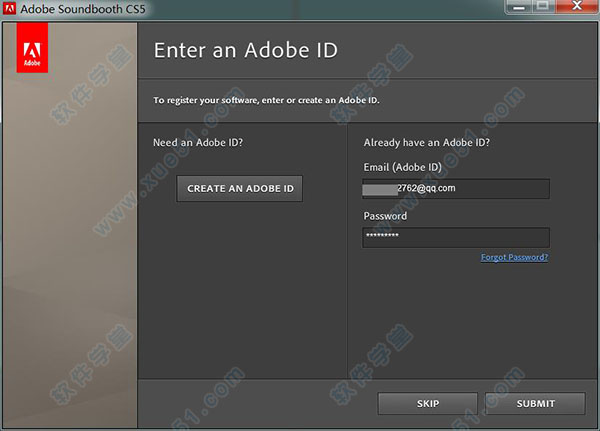600x431 pixels.
Task: Minimize the Adobe Soundbooth CS5 window
Action: click(x=518, y=7)
